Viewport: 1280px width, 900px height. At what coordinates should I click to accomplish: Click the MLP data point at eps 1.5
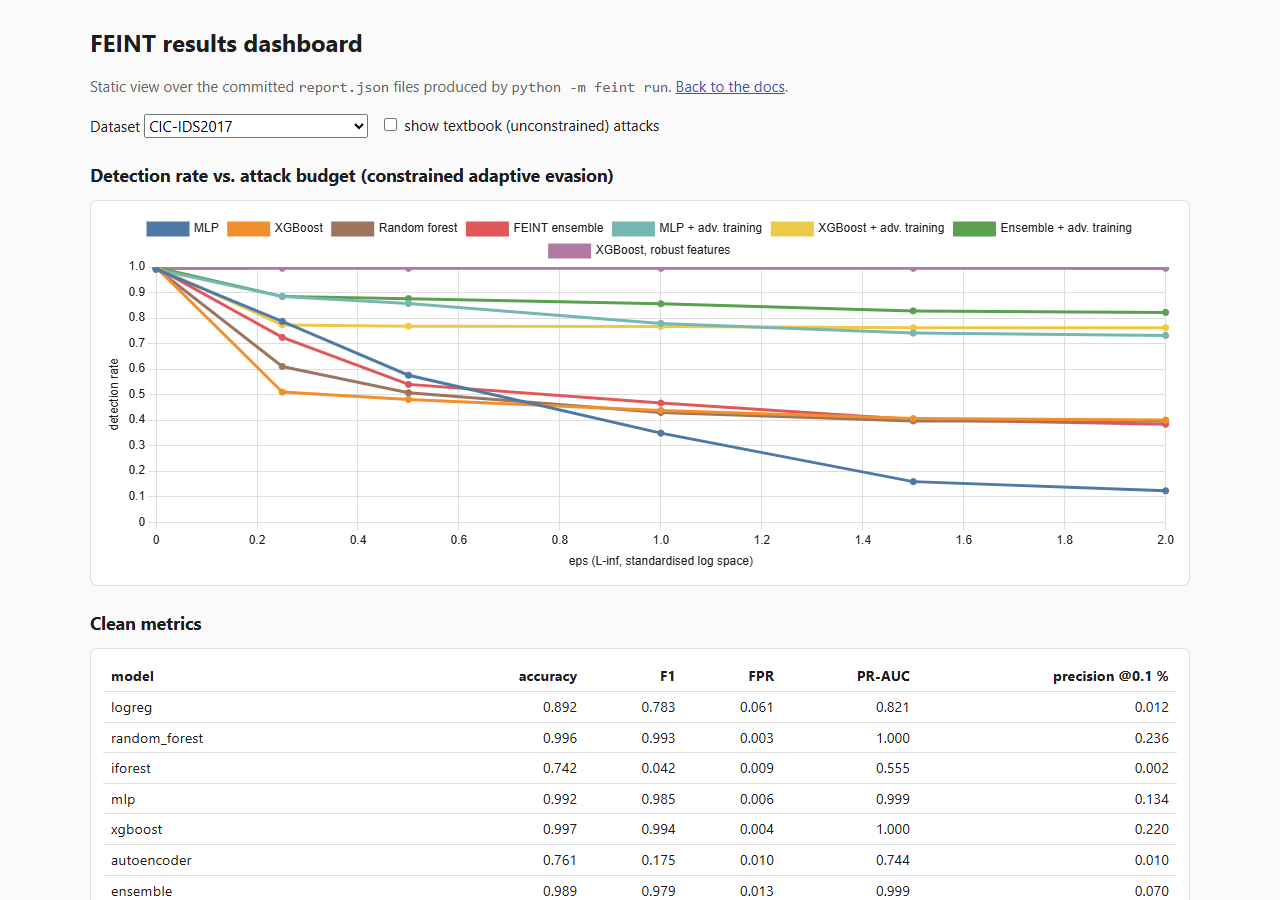point(913,482)
